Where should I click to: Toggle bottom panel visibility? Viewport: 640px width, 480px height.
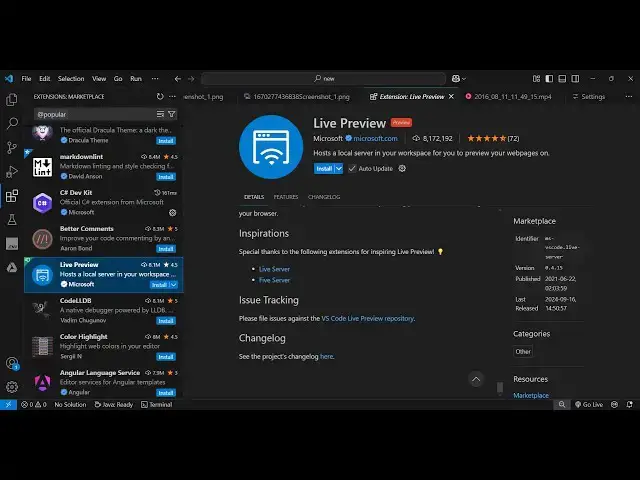coord(562,78)
